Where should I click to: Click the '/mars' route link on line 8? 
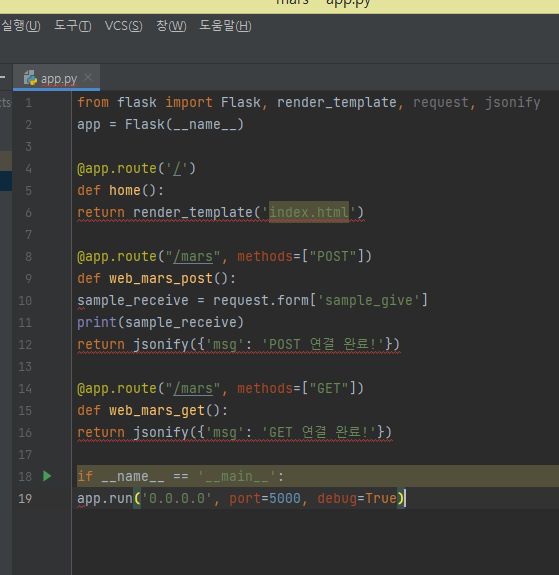coord(193,256)
